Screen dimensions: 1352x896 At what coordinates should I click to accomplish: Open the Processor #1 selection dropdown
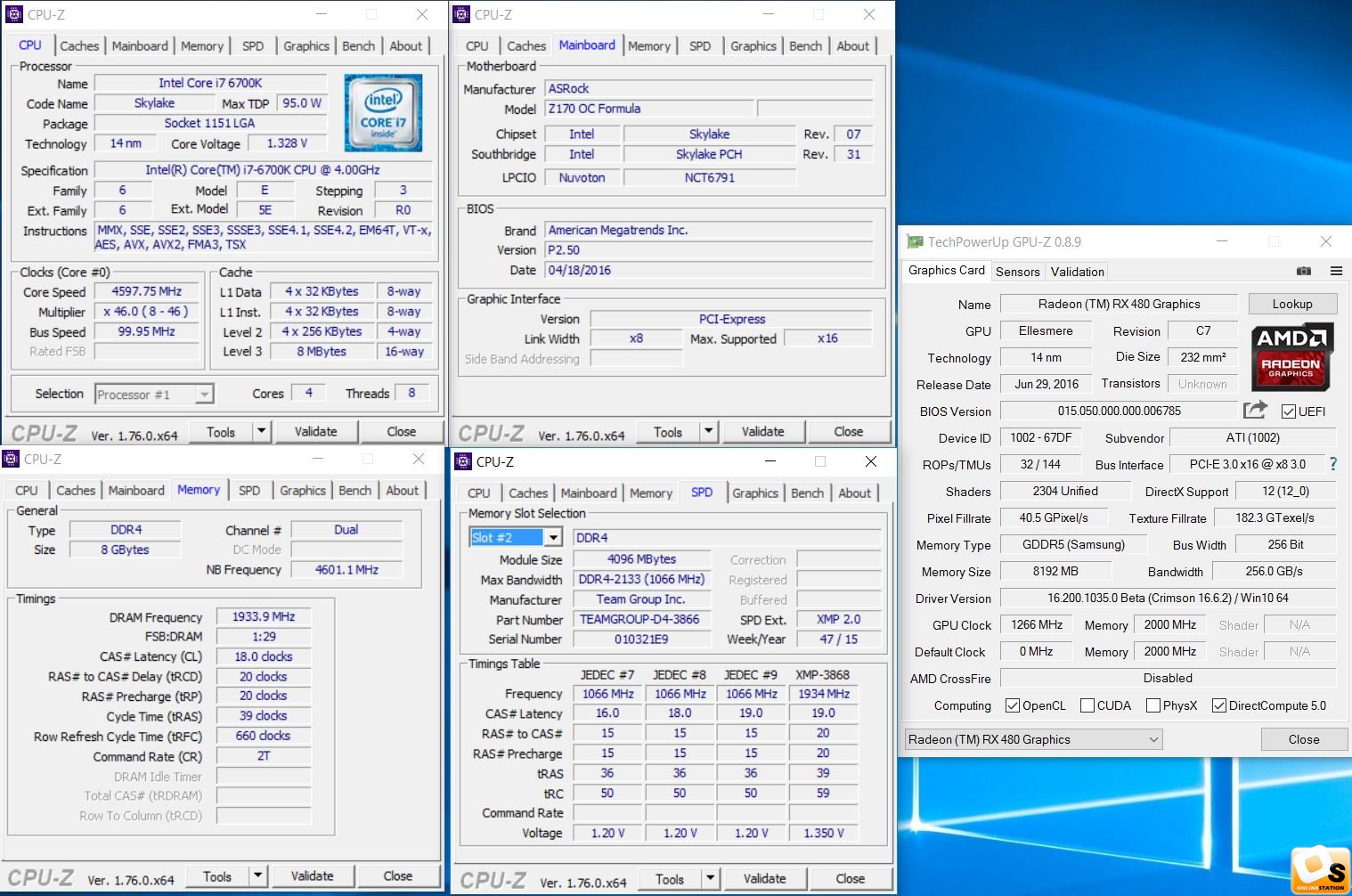[x=154, y=394]
